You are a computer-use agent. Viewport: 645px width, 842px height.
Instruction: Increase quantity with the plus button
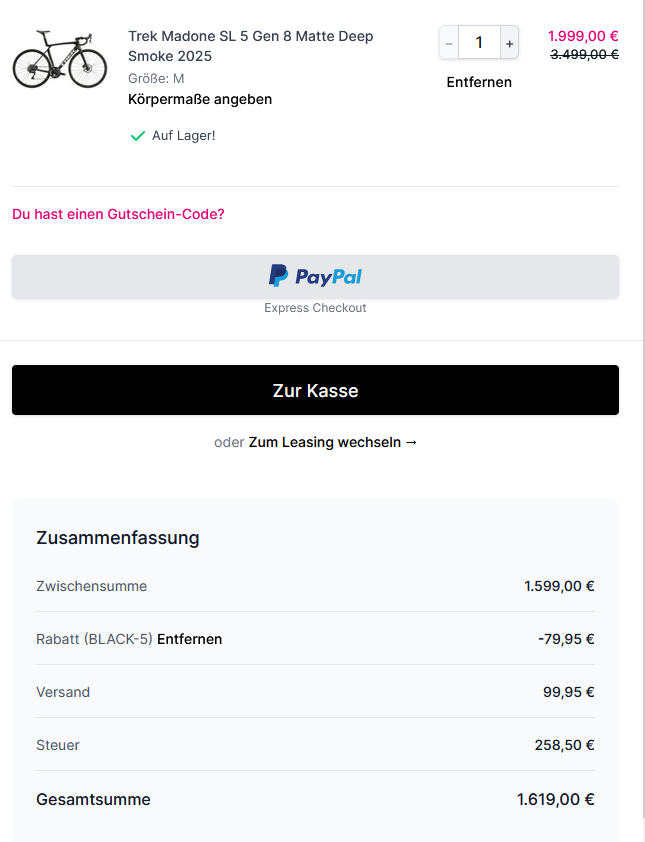pyautogui.click(x=509, y=43)
